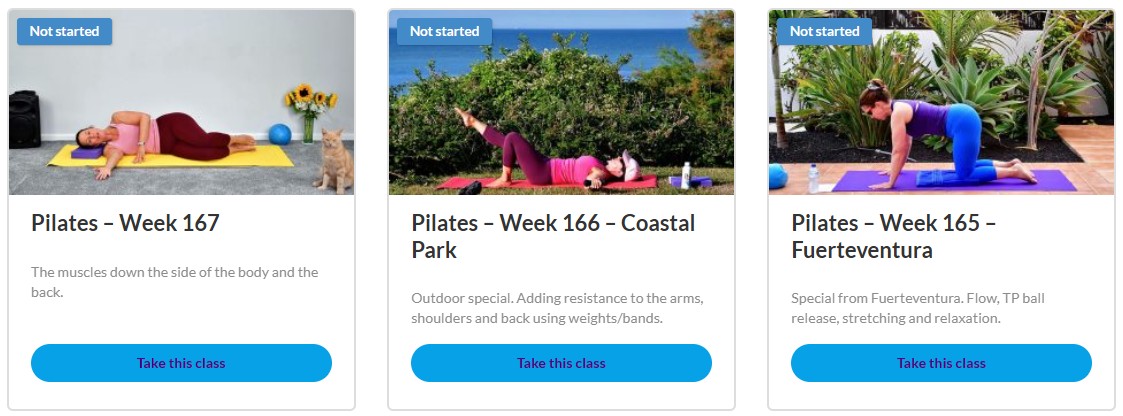Click the Not started label on Week 166
Image resolution: width=1123 pixels, height=416 pixels.
pyautogui.click(x=444, y=31)
